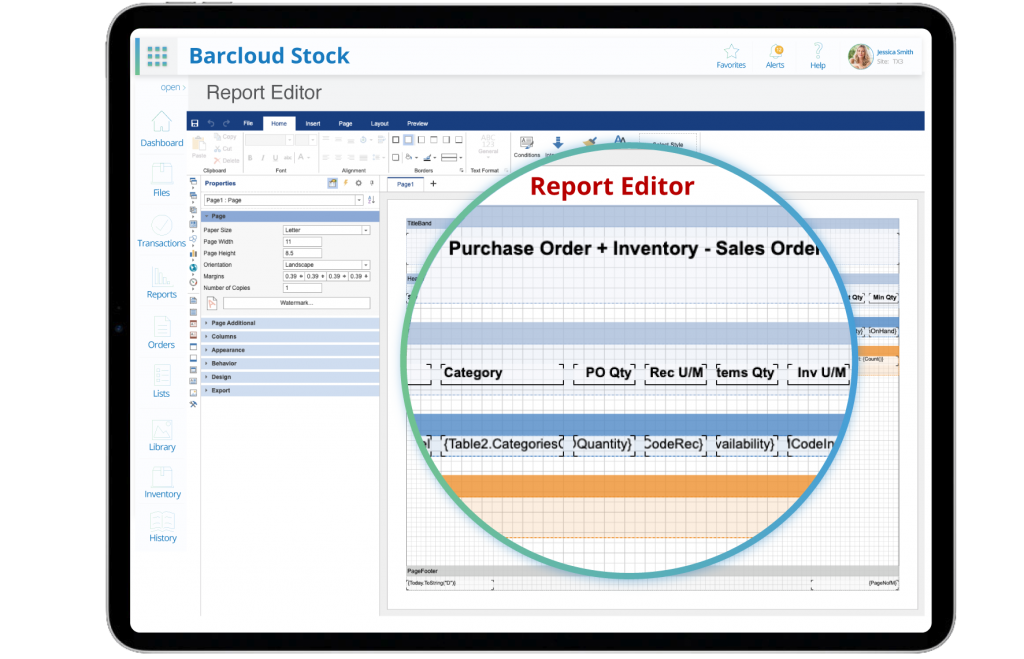Switch to the Insert ribbon tab

click(x=313, y=123)
